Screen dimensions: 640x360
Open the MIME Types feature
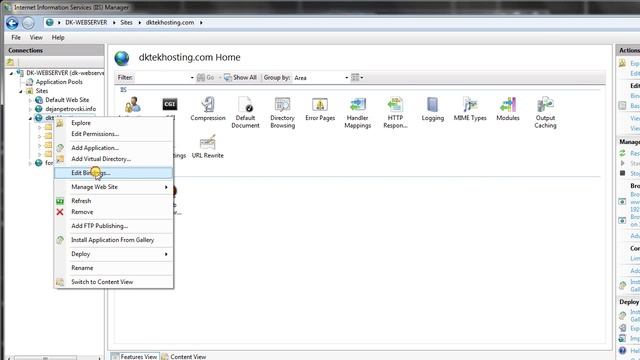(x=470, y=109)
